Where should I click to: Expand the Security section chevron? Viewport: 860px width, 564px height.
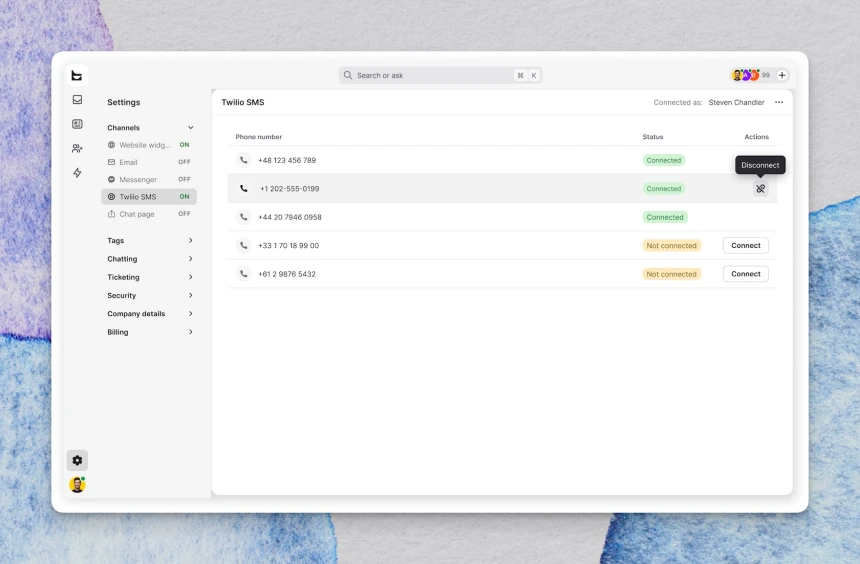coord(190,295)
